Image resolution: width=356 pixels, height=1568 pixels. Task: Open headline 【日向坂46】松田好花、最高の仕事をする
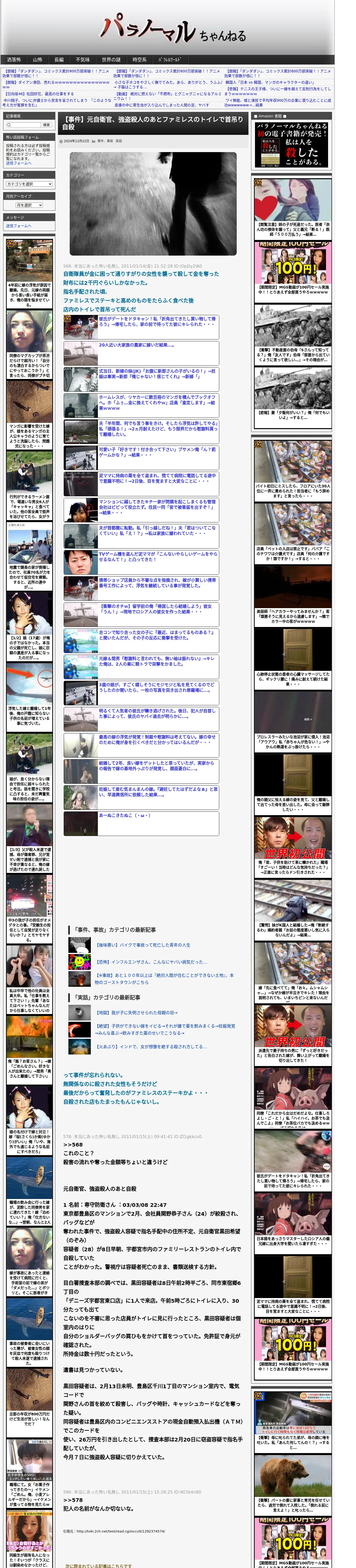39,94
